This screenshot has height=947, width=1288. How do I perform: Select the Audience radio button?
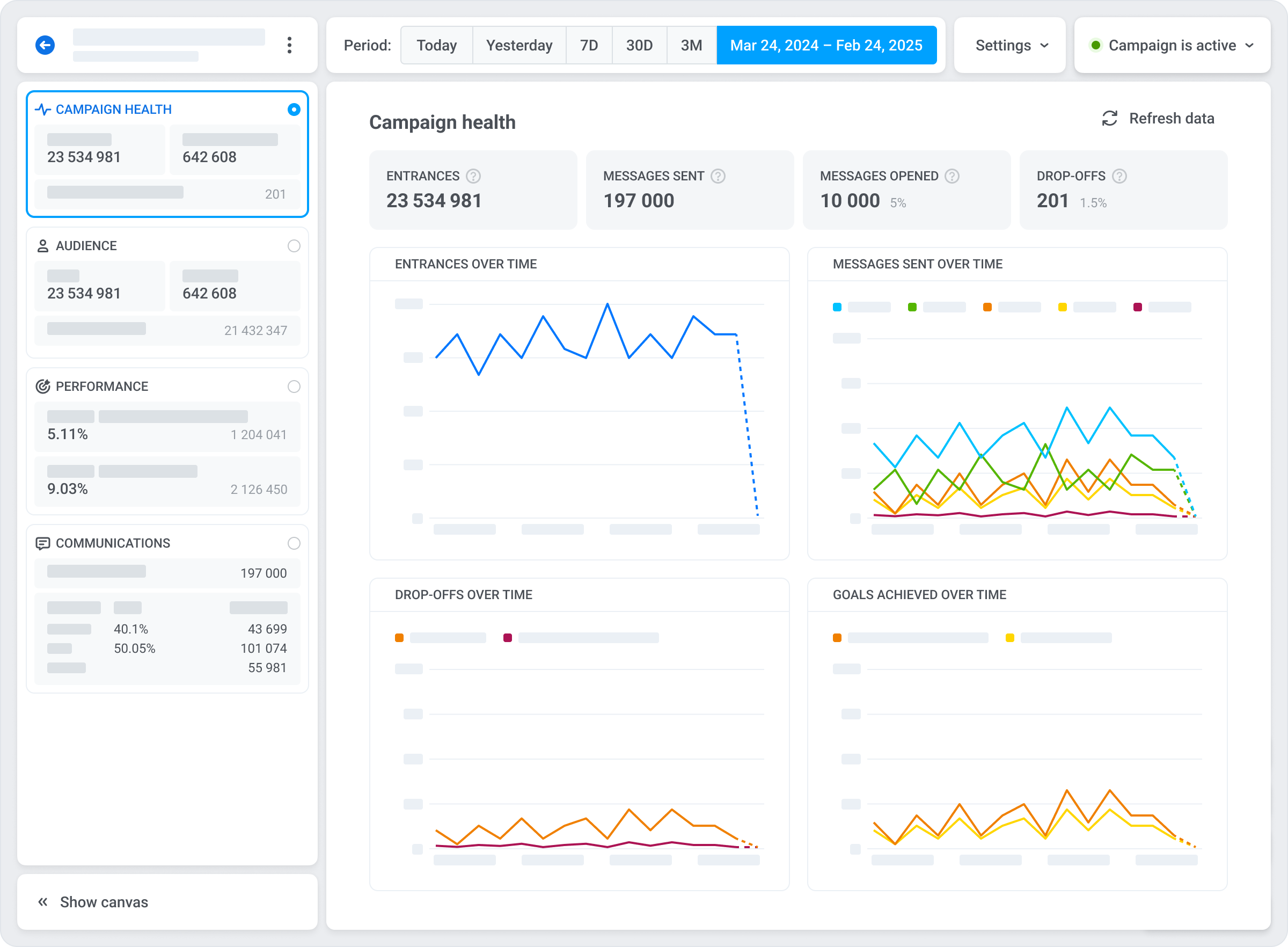click(294, 246)
